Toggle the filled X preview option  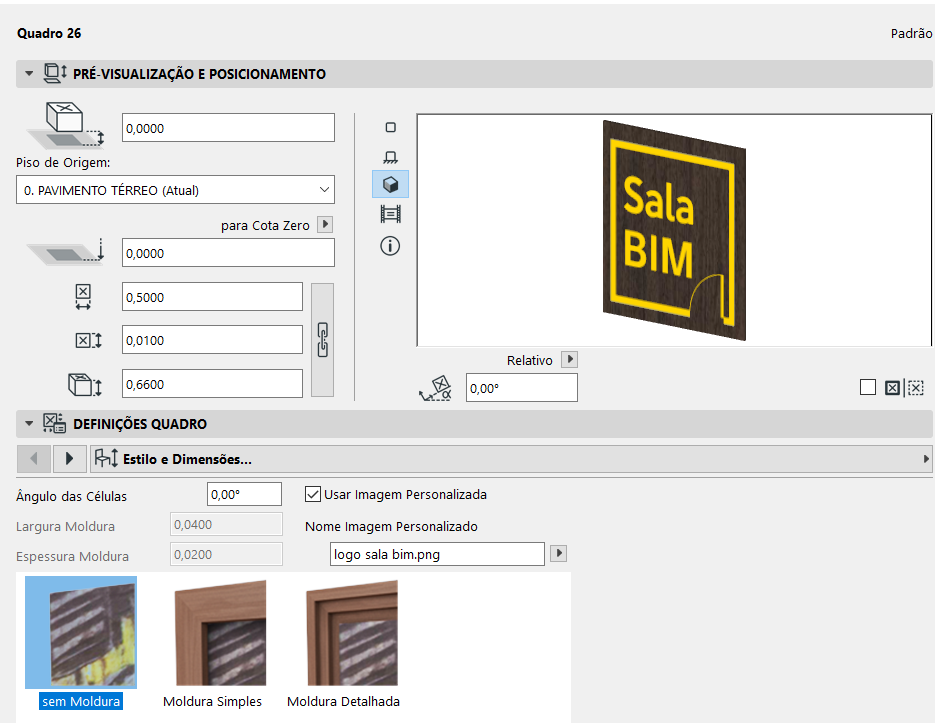892,387
